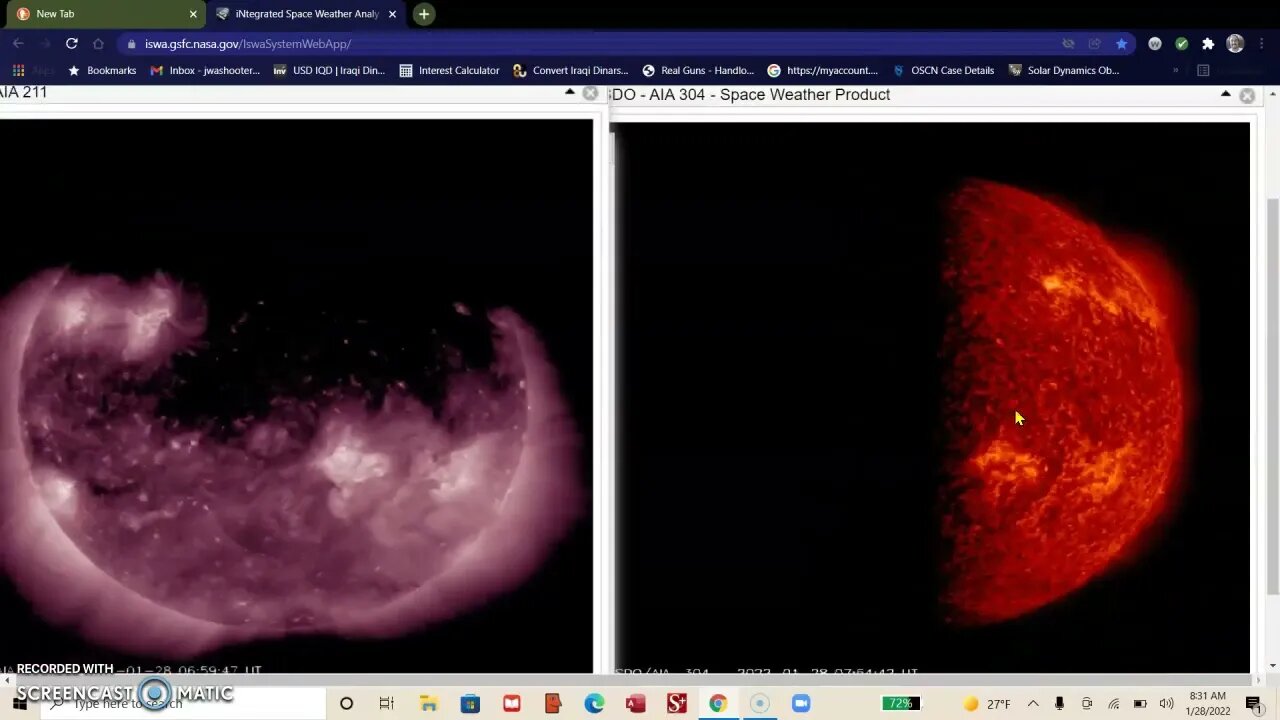
Task: Collapse the AIA 304 Space Weather panel
Action: (x=1225, y=94)
